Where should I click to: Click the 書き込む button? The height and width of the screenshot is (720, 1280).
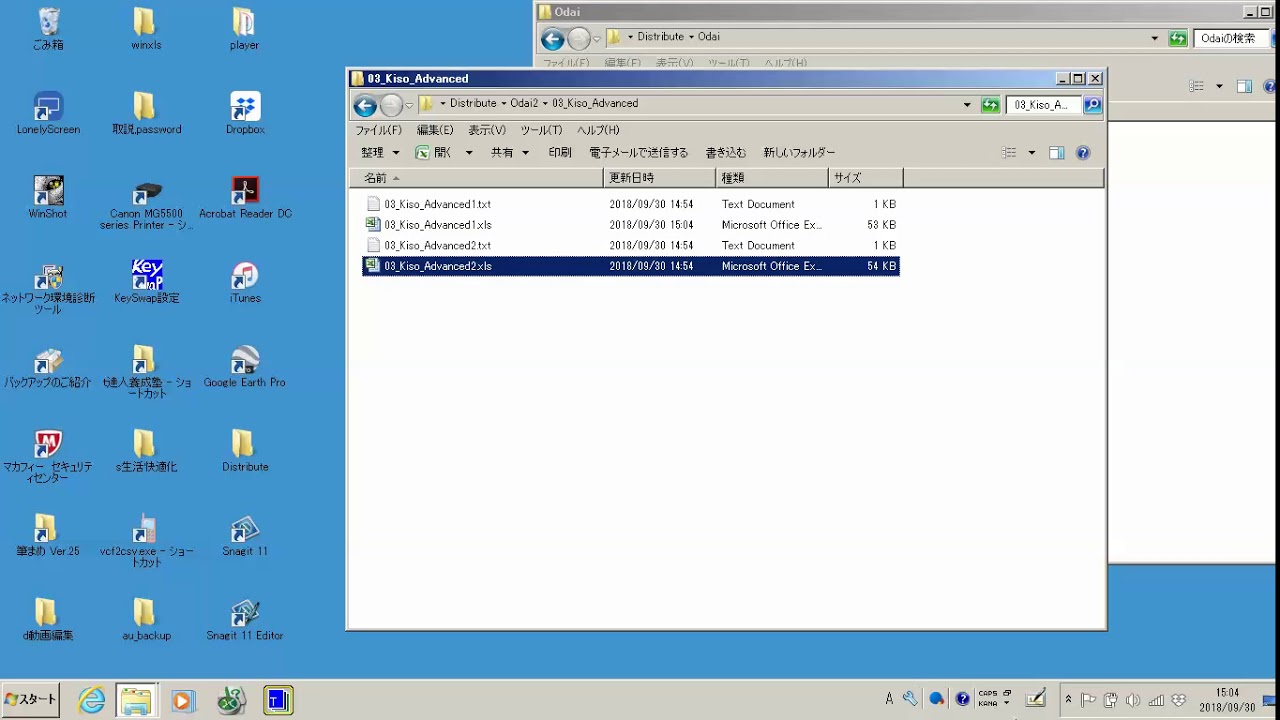pos(725,153)
